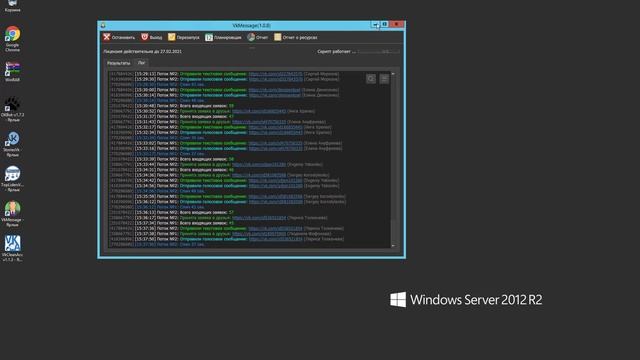Click the Выход exit toolbar button
The width and height of the screenshot is (640, 360).
[x=151, y=37]
